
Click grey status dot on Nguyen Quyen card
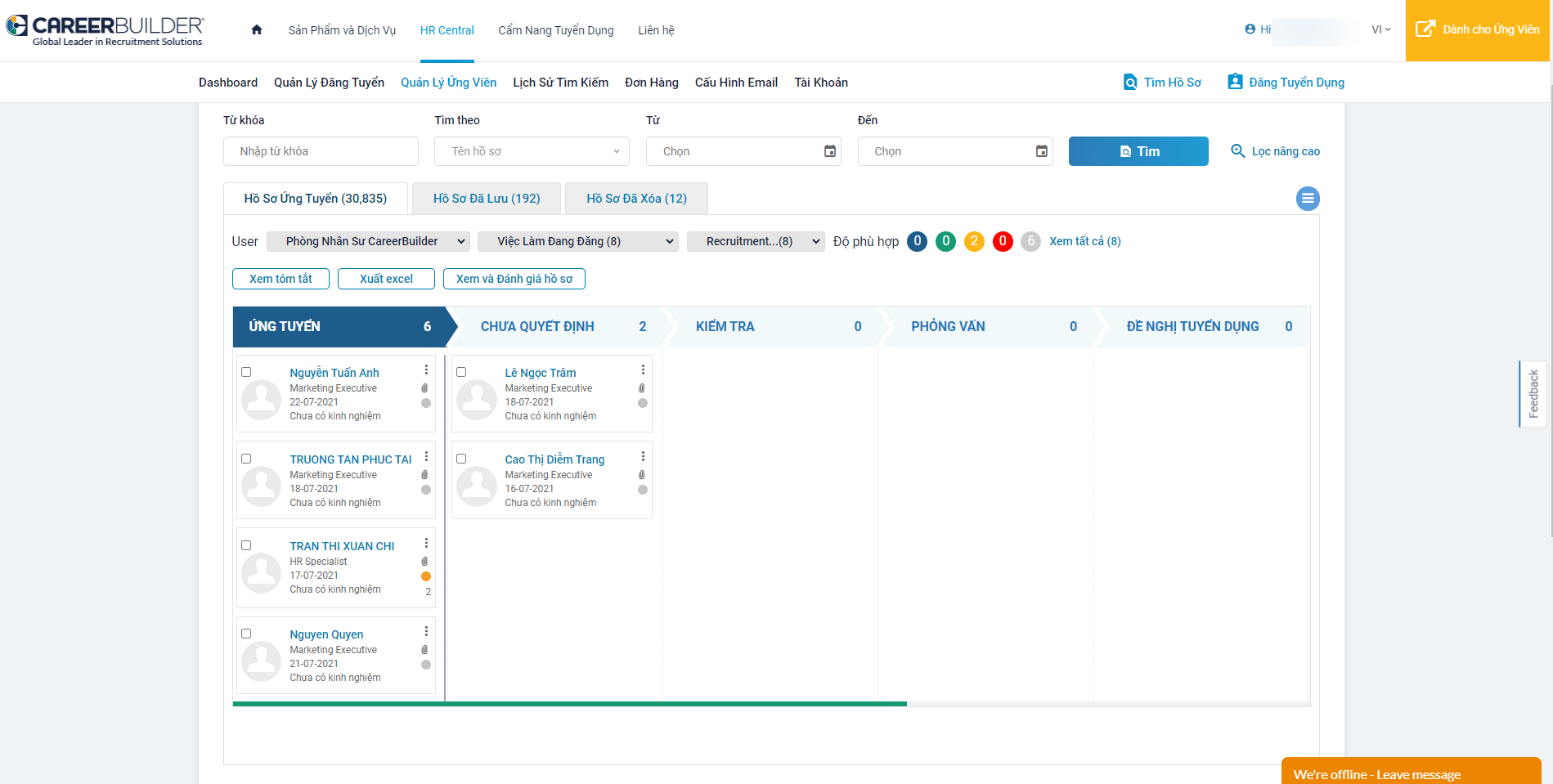pos(426,665)
